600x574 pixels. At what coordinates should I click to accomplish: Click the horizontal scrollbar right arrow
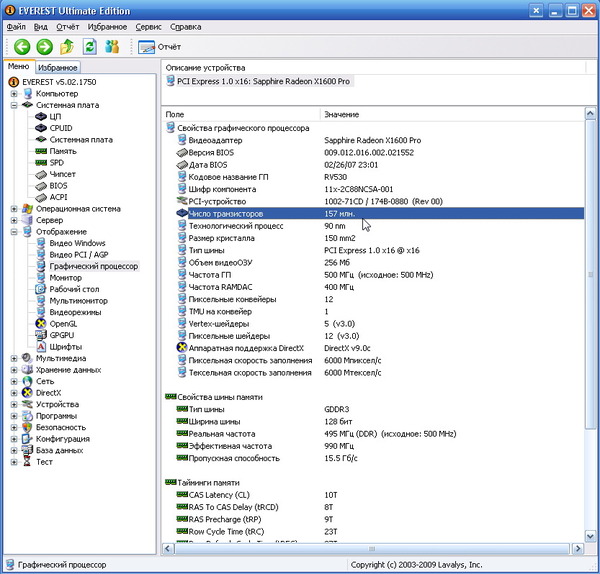(578, 549)
